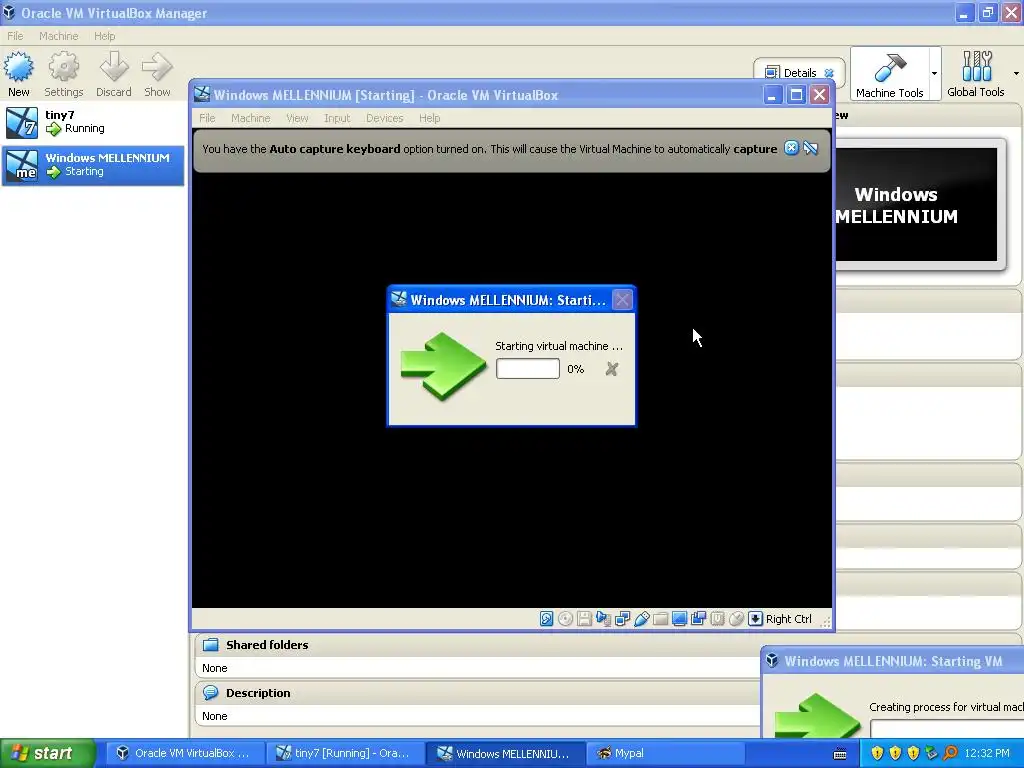Open Global Tools in the Manager
Viewport: 1024px width, 768px height.
point(976,74)
